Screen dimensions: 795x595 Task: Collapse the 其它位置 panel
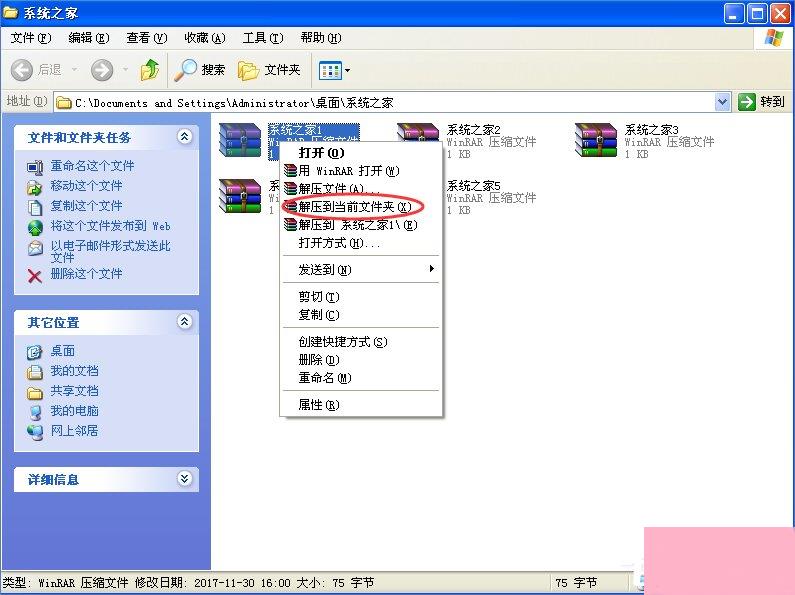[x=185, y=321]
